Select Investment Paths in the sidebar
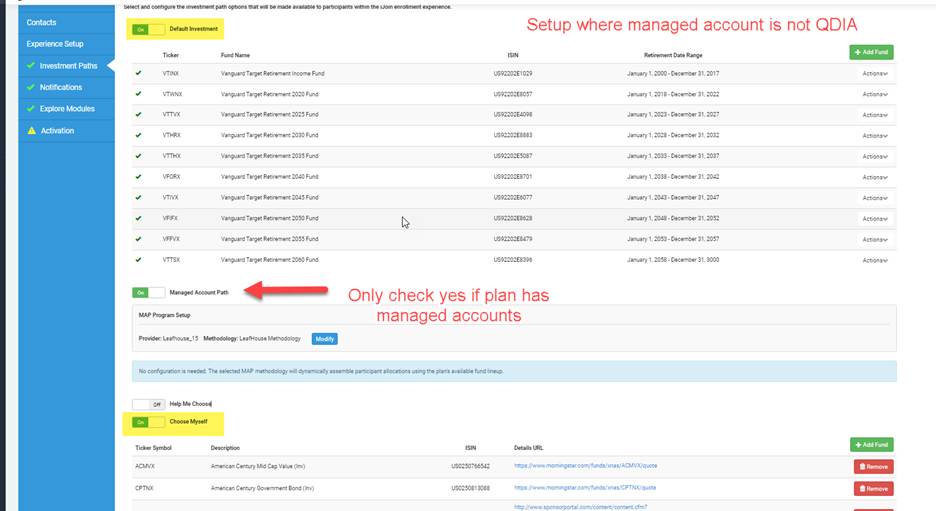The width and height of the screenshot is (936, 511). pos(66,66)
